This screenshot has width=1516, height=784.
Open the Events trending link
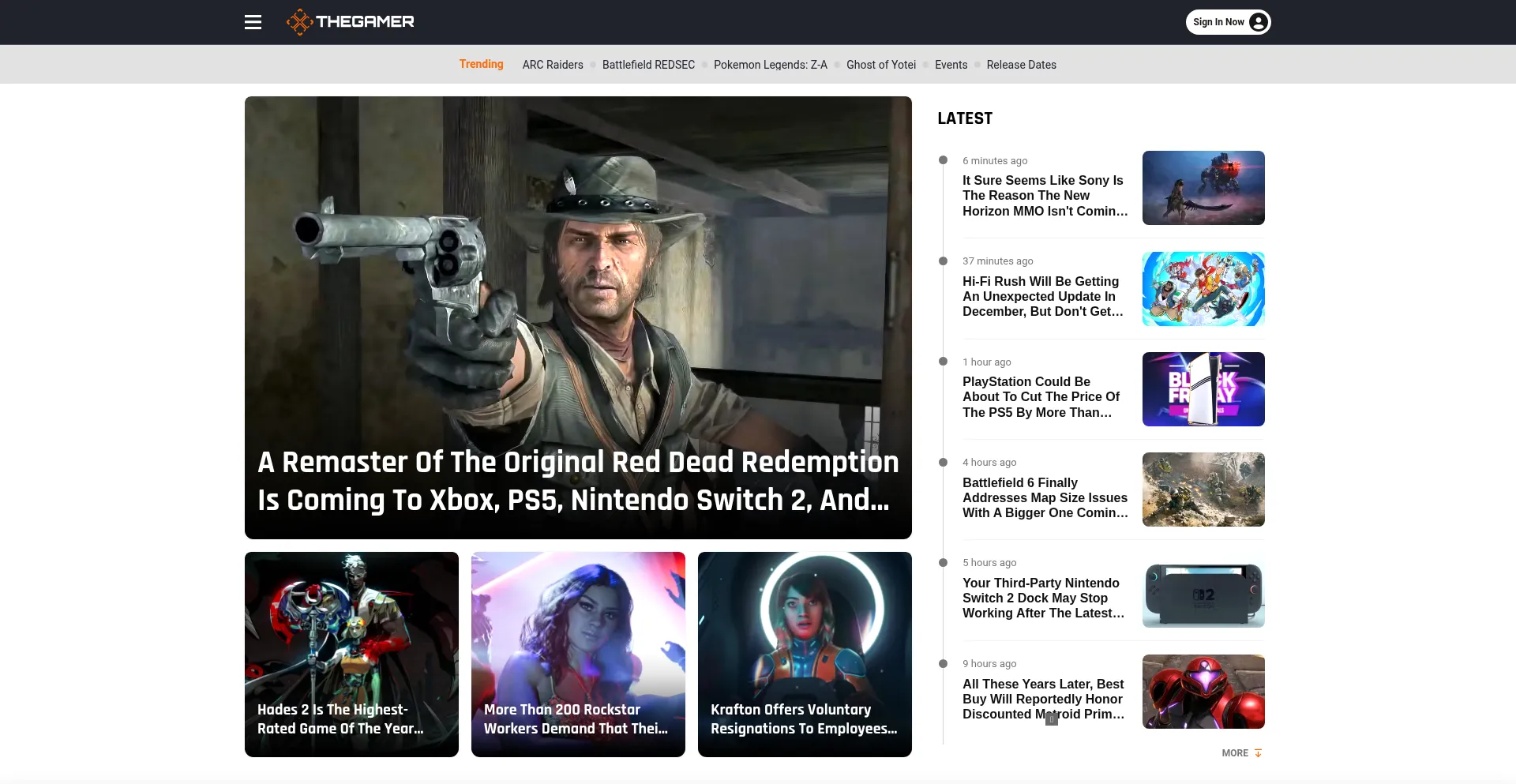coord(951,65)
